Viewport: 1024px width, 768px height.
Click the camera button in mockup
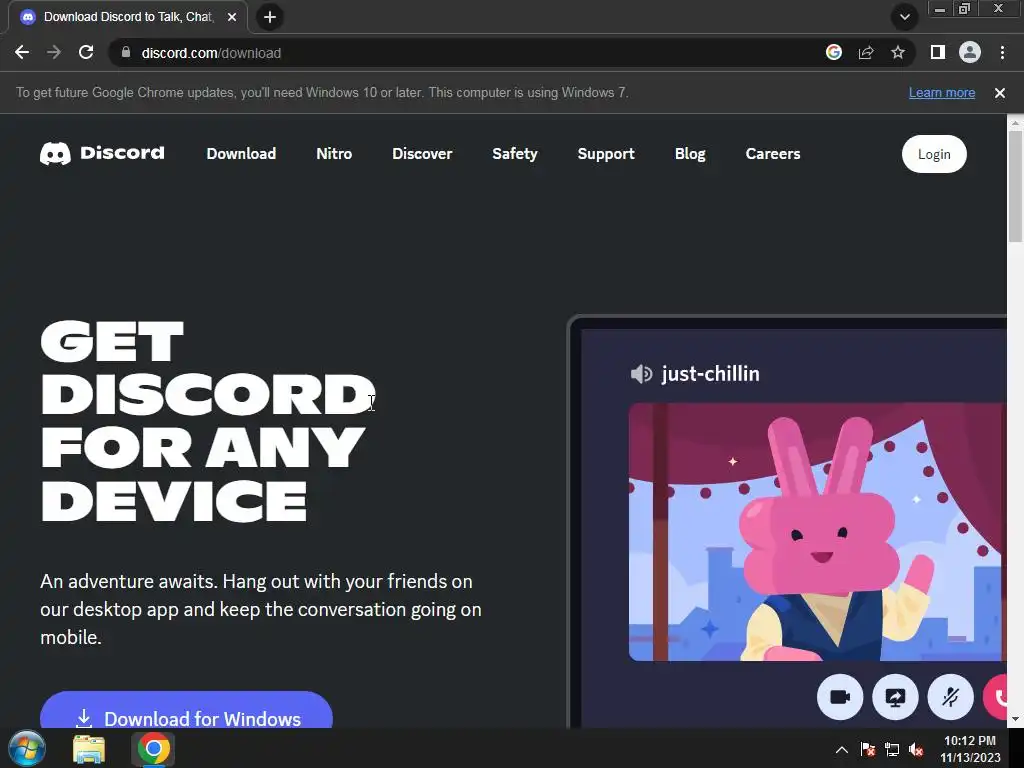coord(840,697)
